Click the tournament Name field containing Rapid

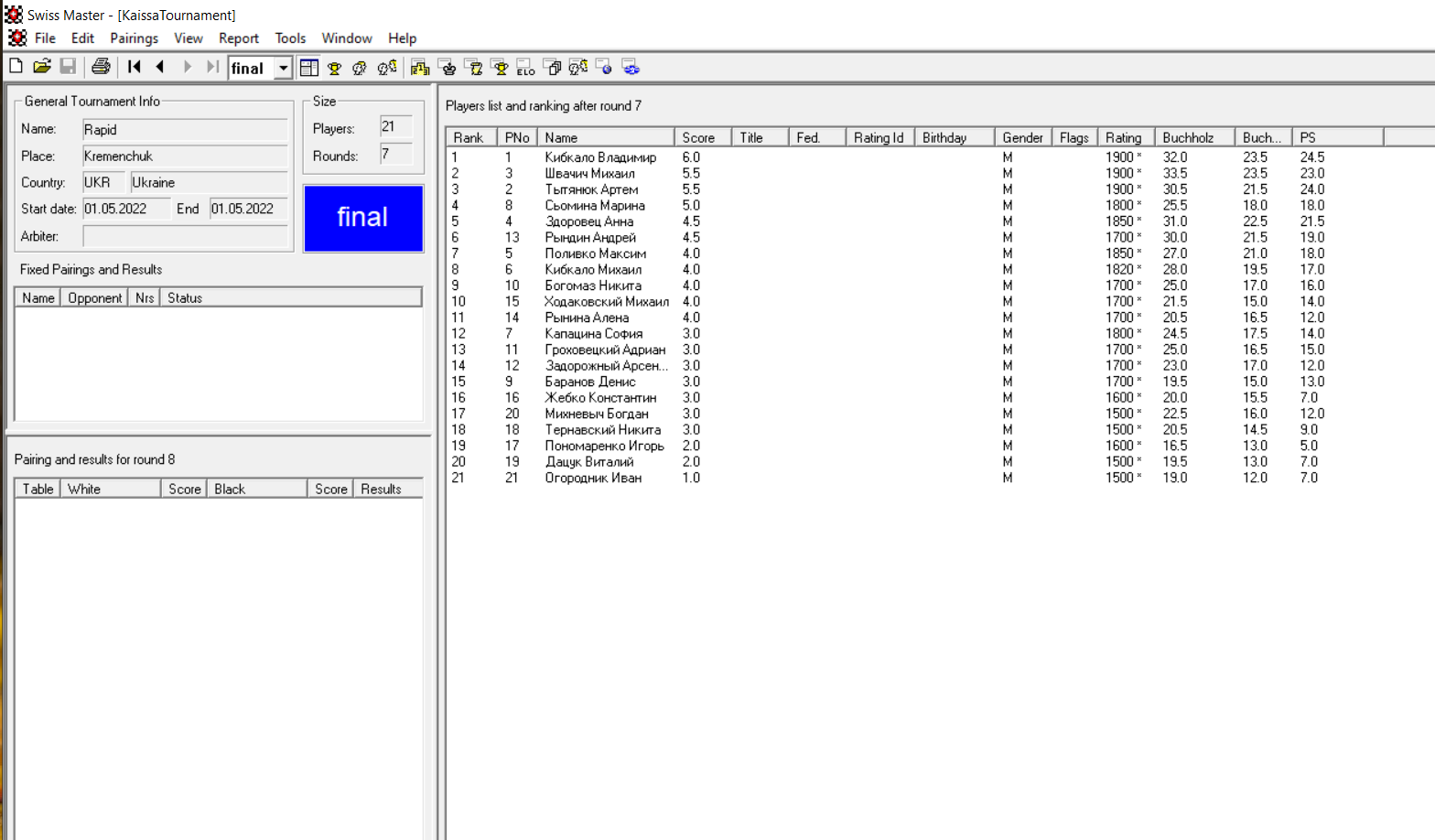[x=184, y=130]
